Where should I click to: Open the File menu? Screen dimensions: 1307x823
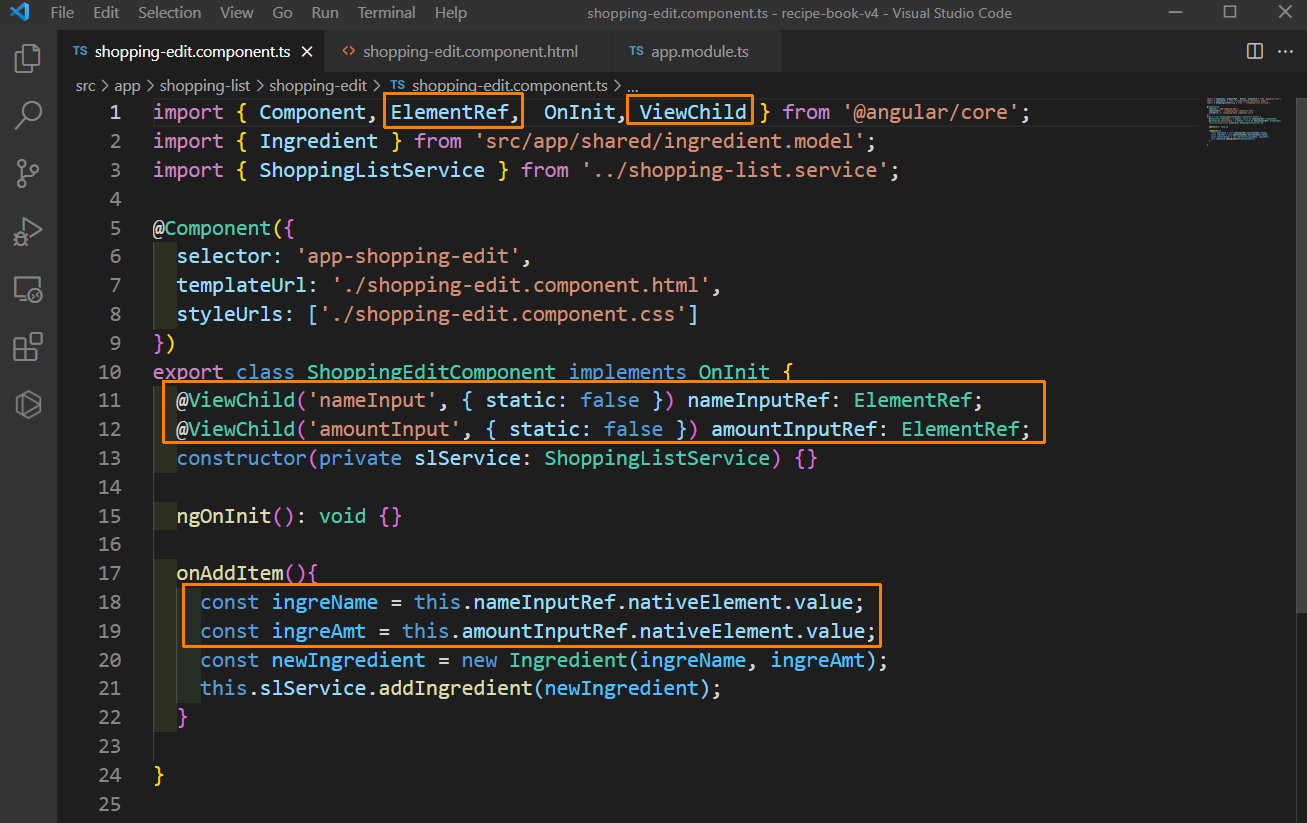coord(62,13)
